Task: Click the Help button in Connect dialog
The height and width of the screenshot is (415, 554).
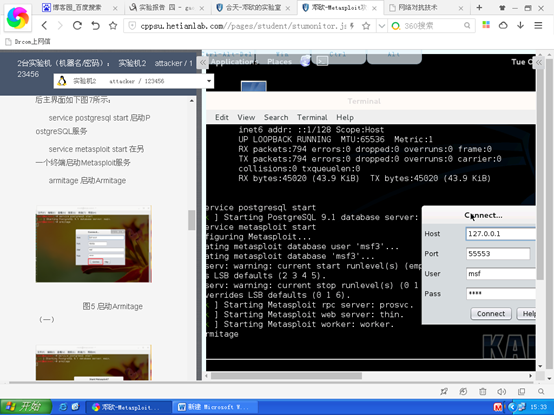Action: tap(526, 314)
